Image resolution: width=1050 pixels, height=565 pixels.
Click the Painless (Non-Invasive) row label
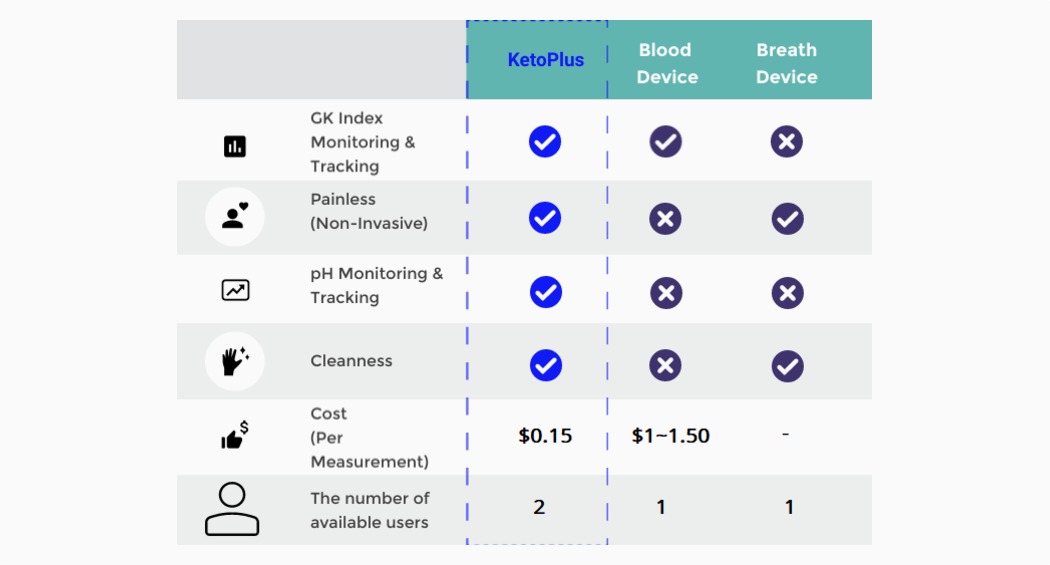[369, 211]
